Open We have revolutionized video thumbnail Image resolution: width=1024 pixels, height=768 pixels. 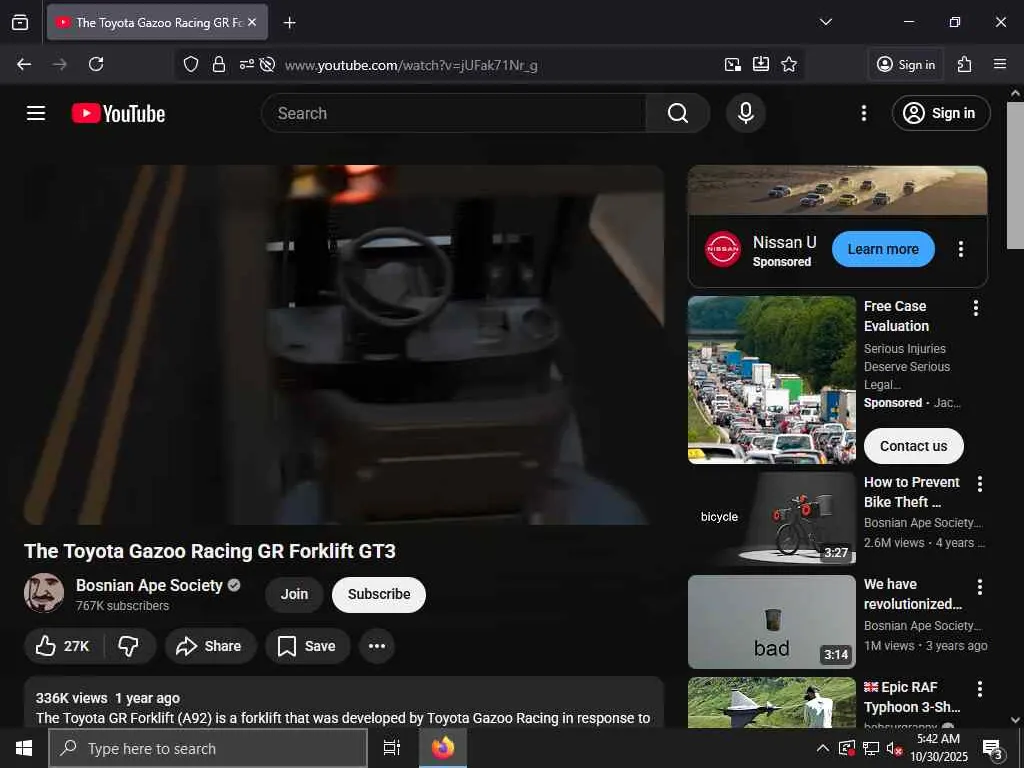pyautogui.click(x=771, y=622)
